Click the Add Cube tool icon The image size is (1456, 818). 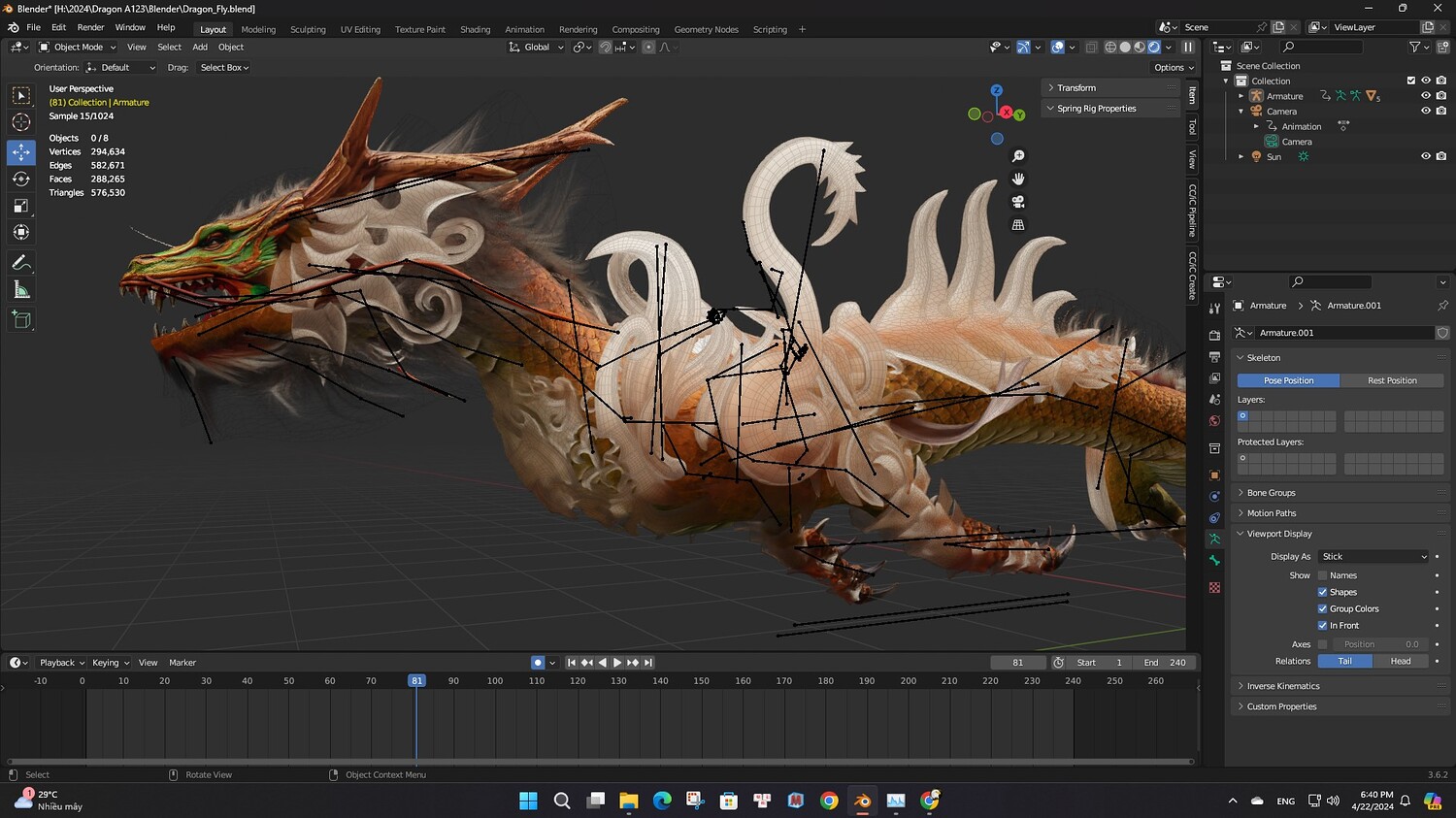21,319
